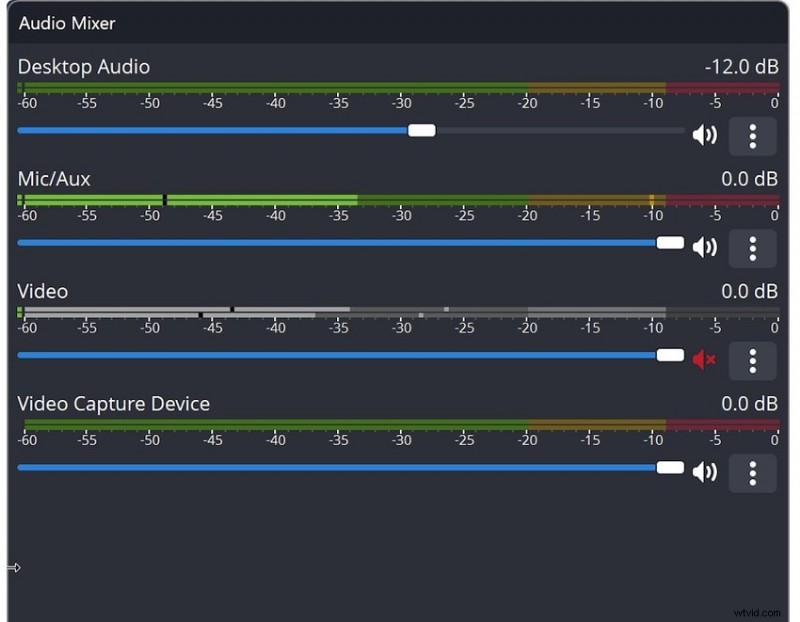Expand Video Capture Device options list
Viewport: 800px width, 622px height.
coord(753,471)
